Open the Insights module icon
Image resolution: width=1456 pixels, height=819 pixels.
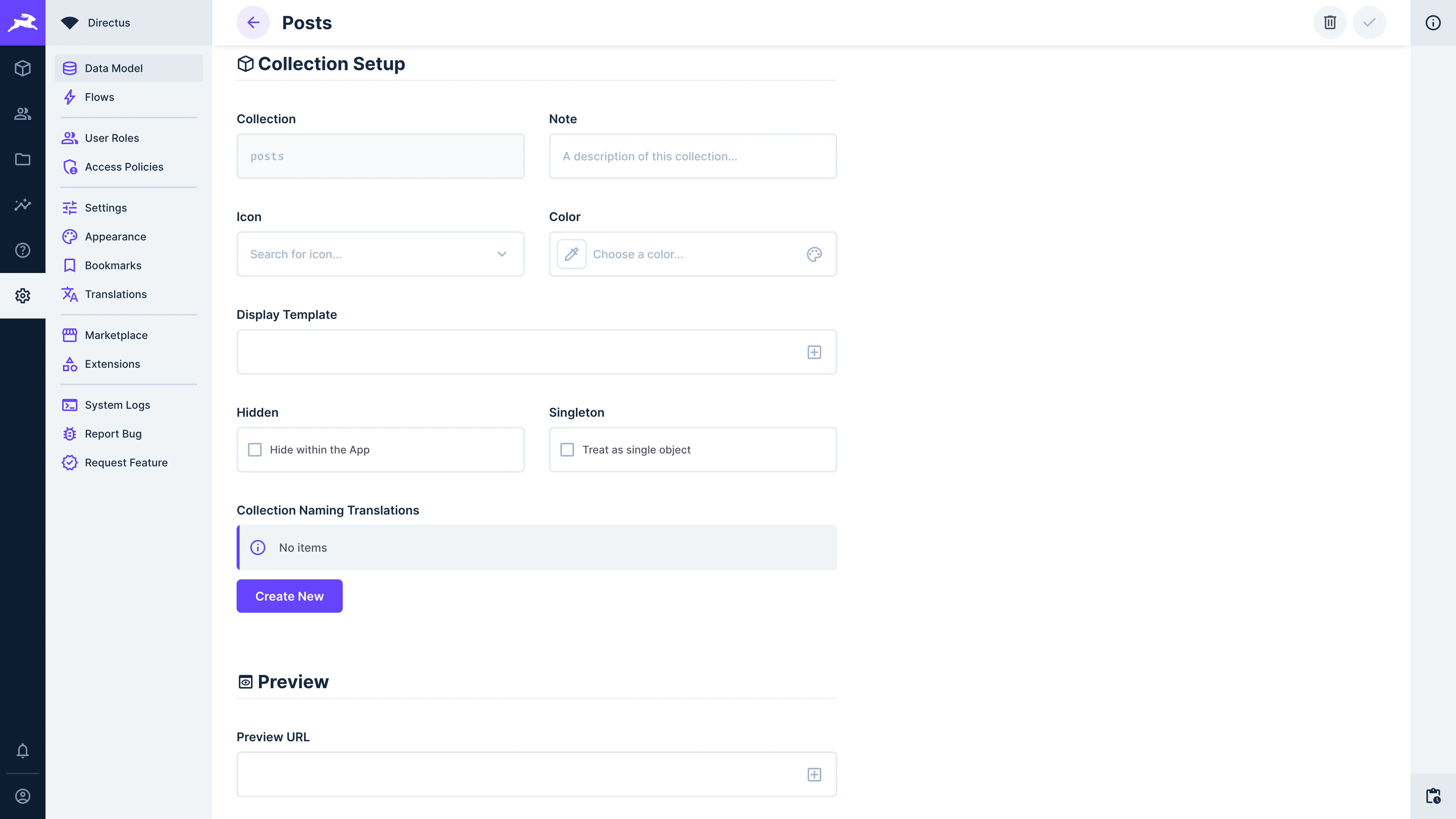[23, 205]
